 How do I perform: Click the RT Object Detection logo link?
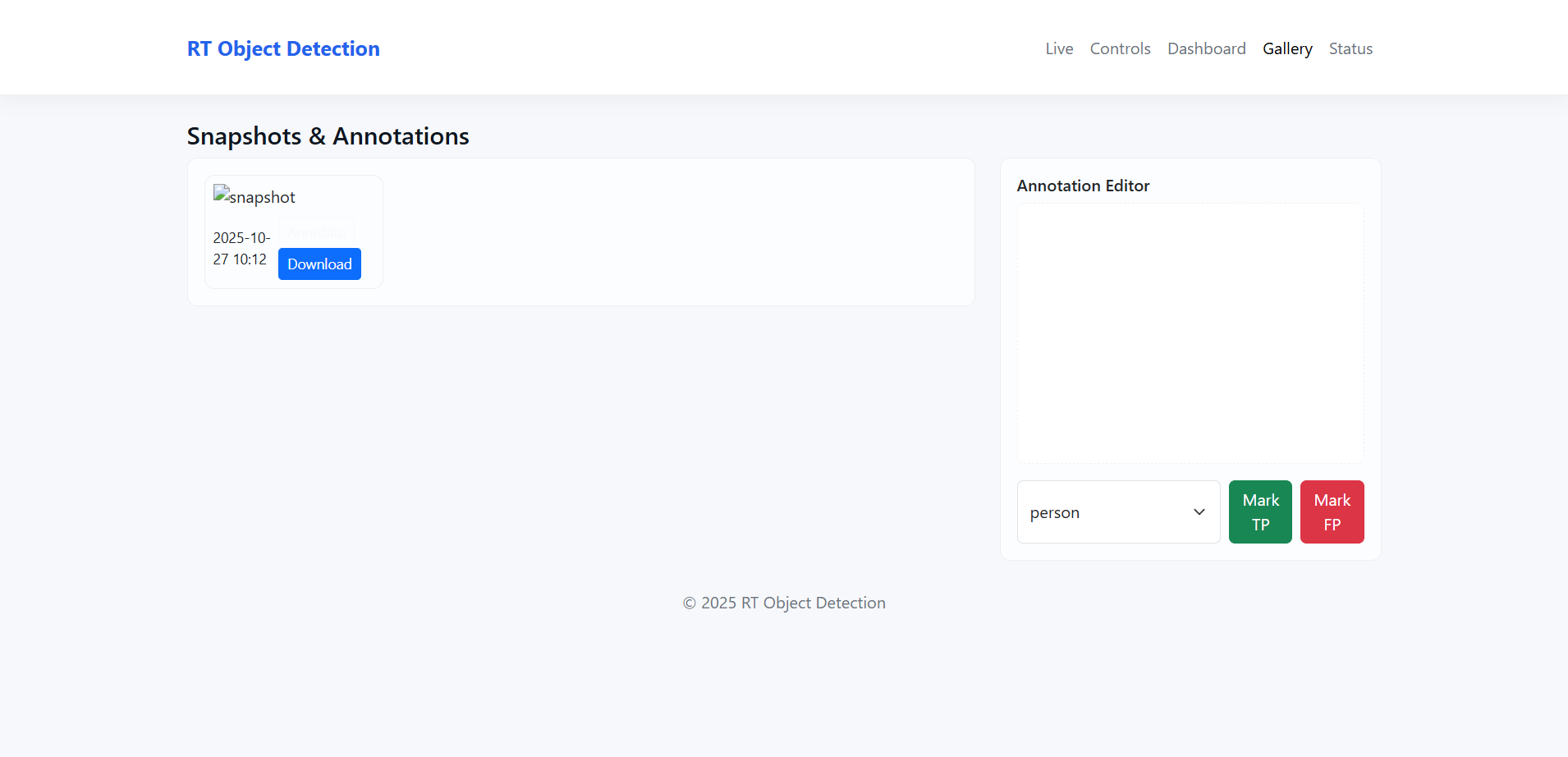(x=283, y=49)
